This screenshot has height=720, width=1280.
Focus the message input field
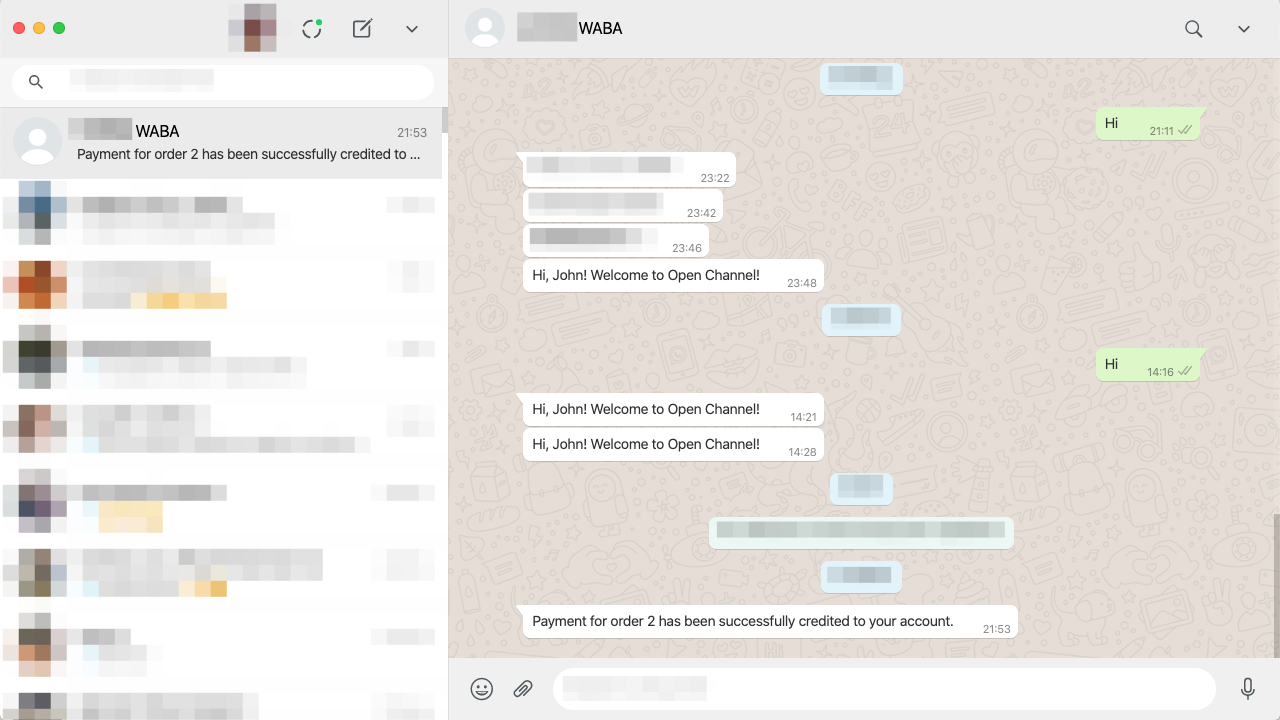(x=884, y=689)
